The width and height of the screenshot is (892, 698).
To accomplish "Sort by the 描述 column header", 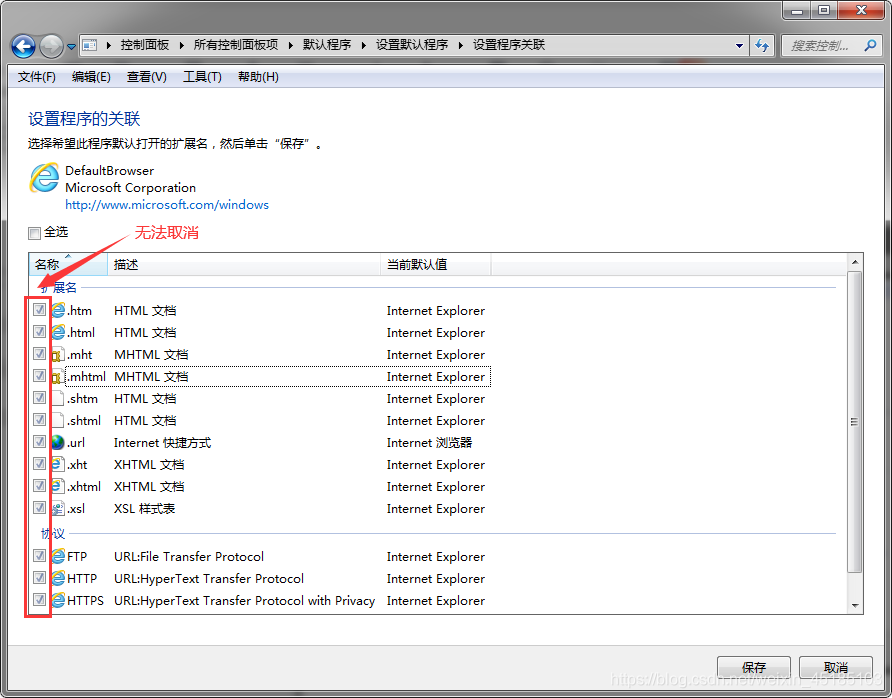I will point(244,265).
